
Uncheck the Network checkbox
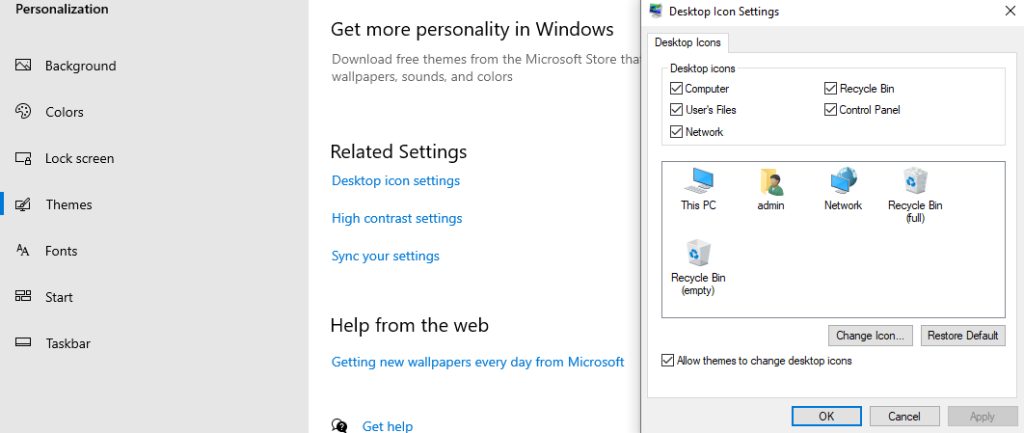point(676,132)
